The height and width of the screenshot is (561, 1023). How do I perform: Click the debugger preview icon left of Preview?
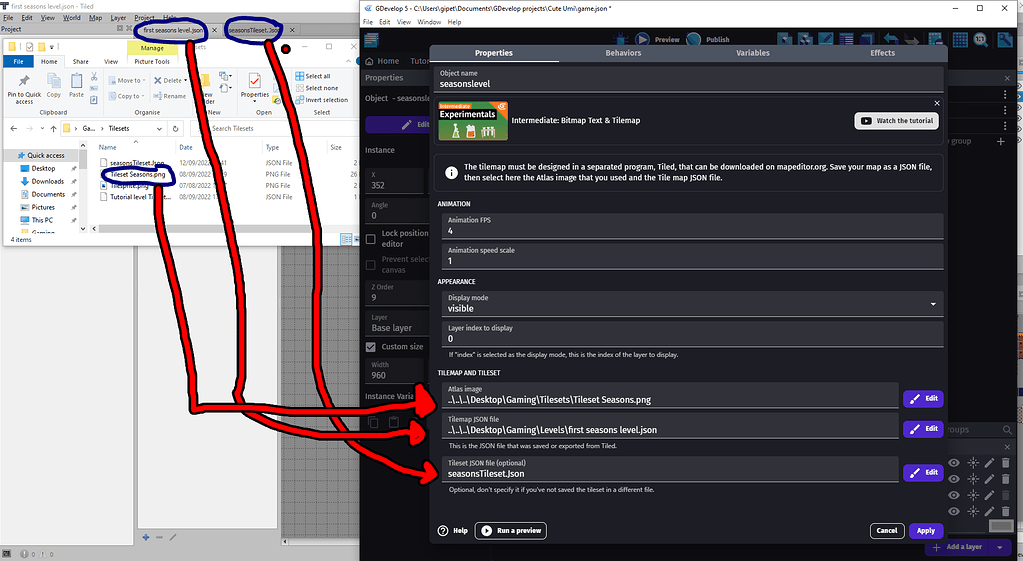(x=620, y=40)
